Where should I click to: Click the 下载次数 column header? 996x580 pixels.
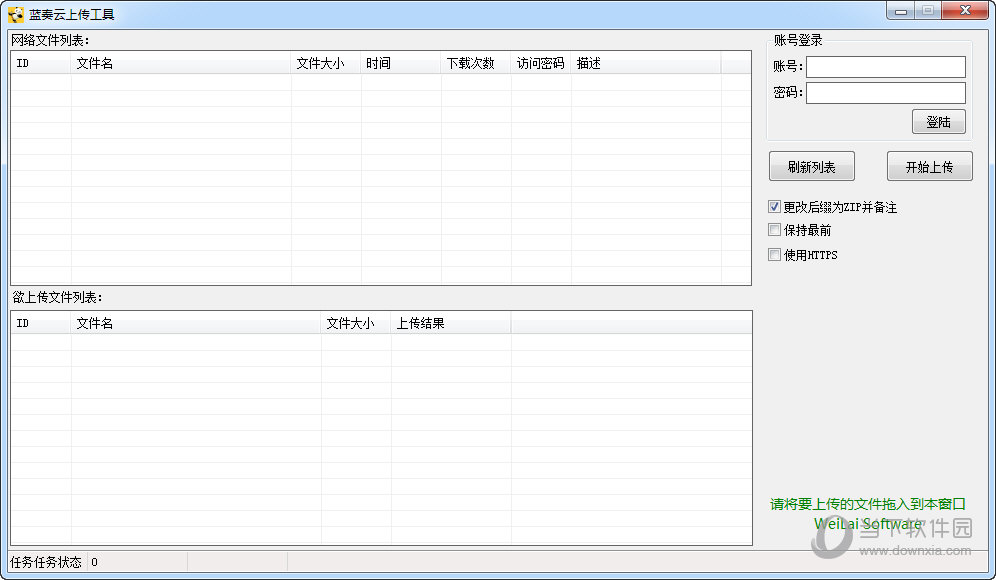click(476, 63)
